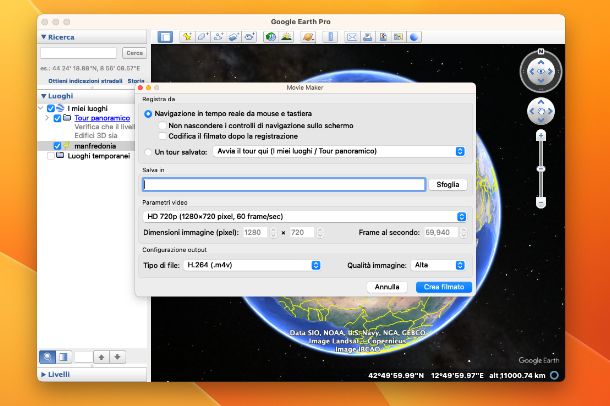Click the Crea filmato button

tap(444, 287)
